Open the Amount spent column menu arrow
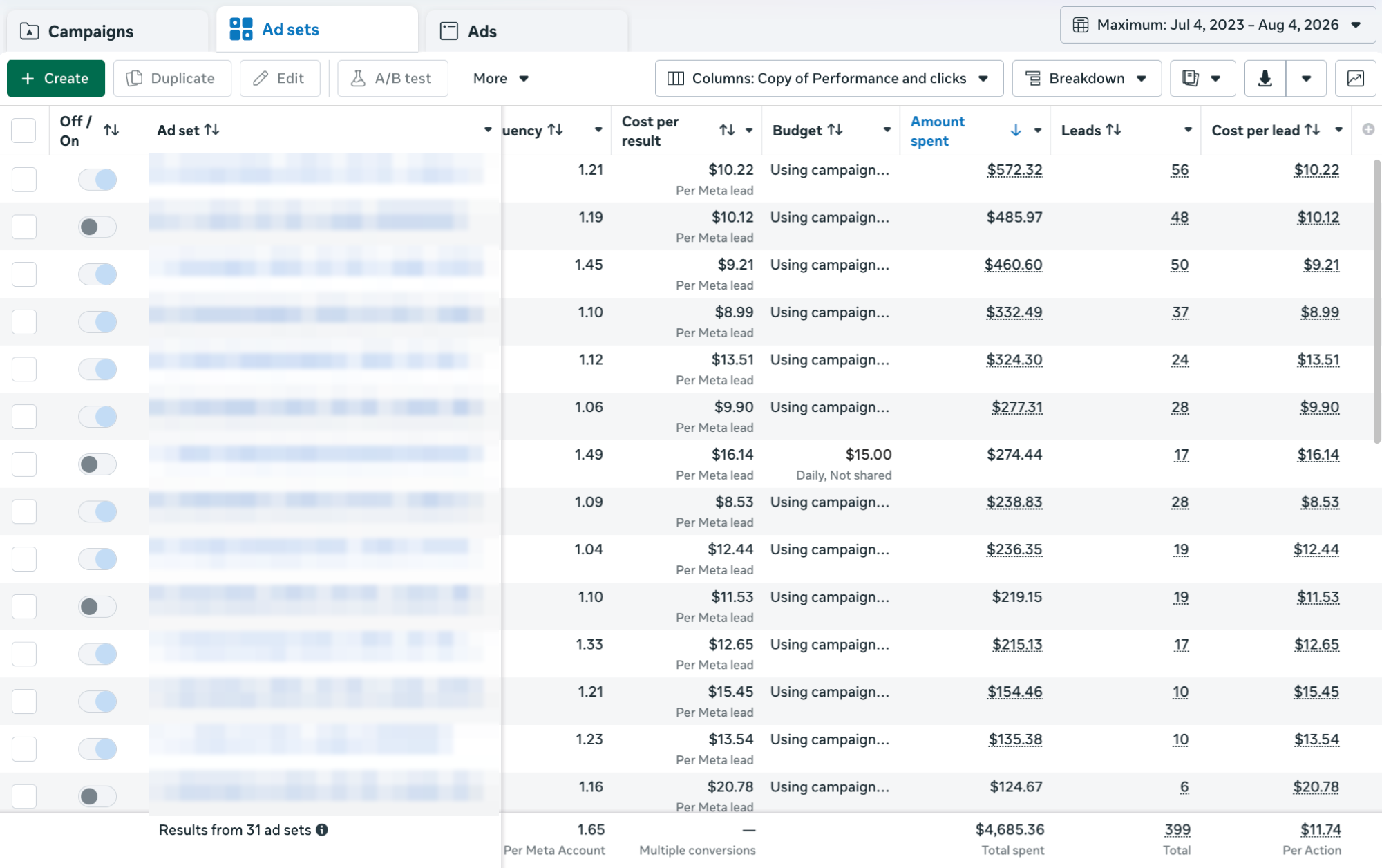This screenshot has height=868, width=1382. coord(1037,130)
